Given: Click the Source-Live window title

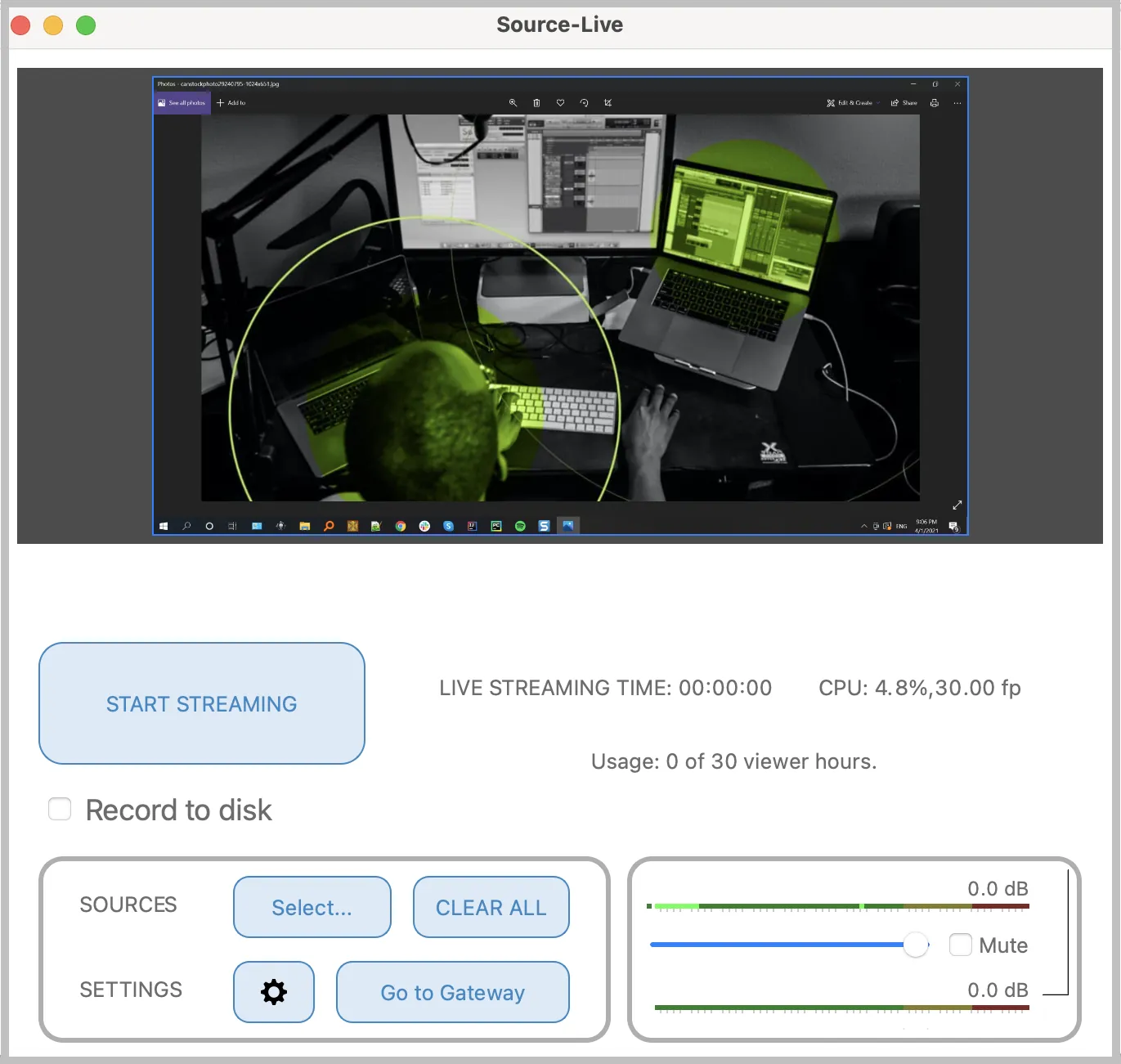Looking at the screenshot, I should (560, 25).
